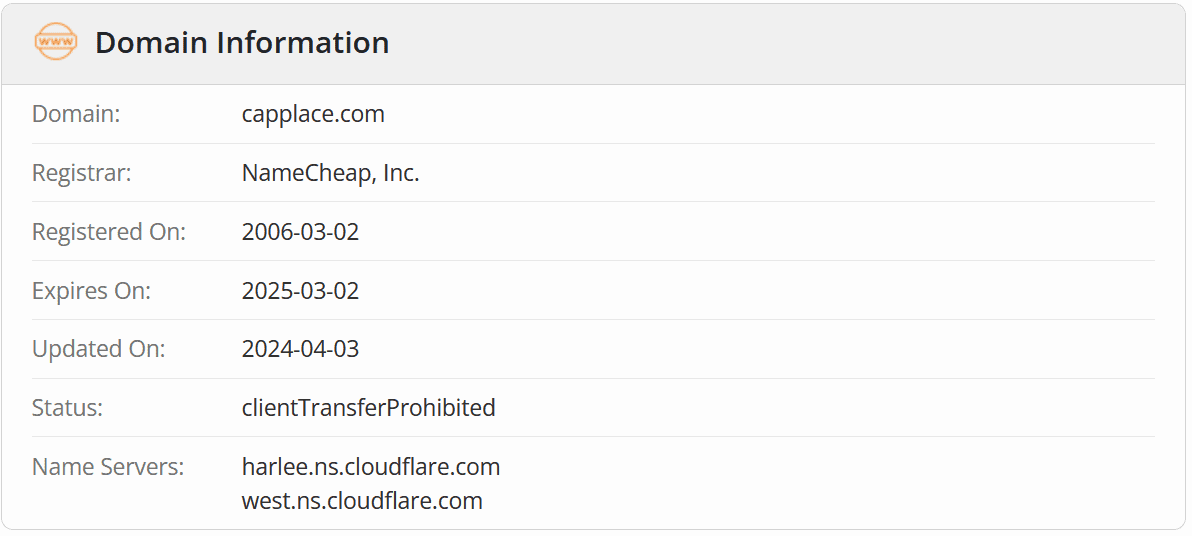Click the Status row
Viewport: 1192px width, 536px height.
tap(700, 408)
